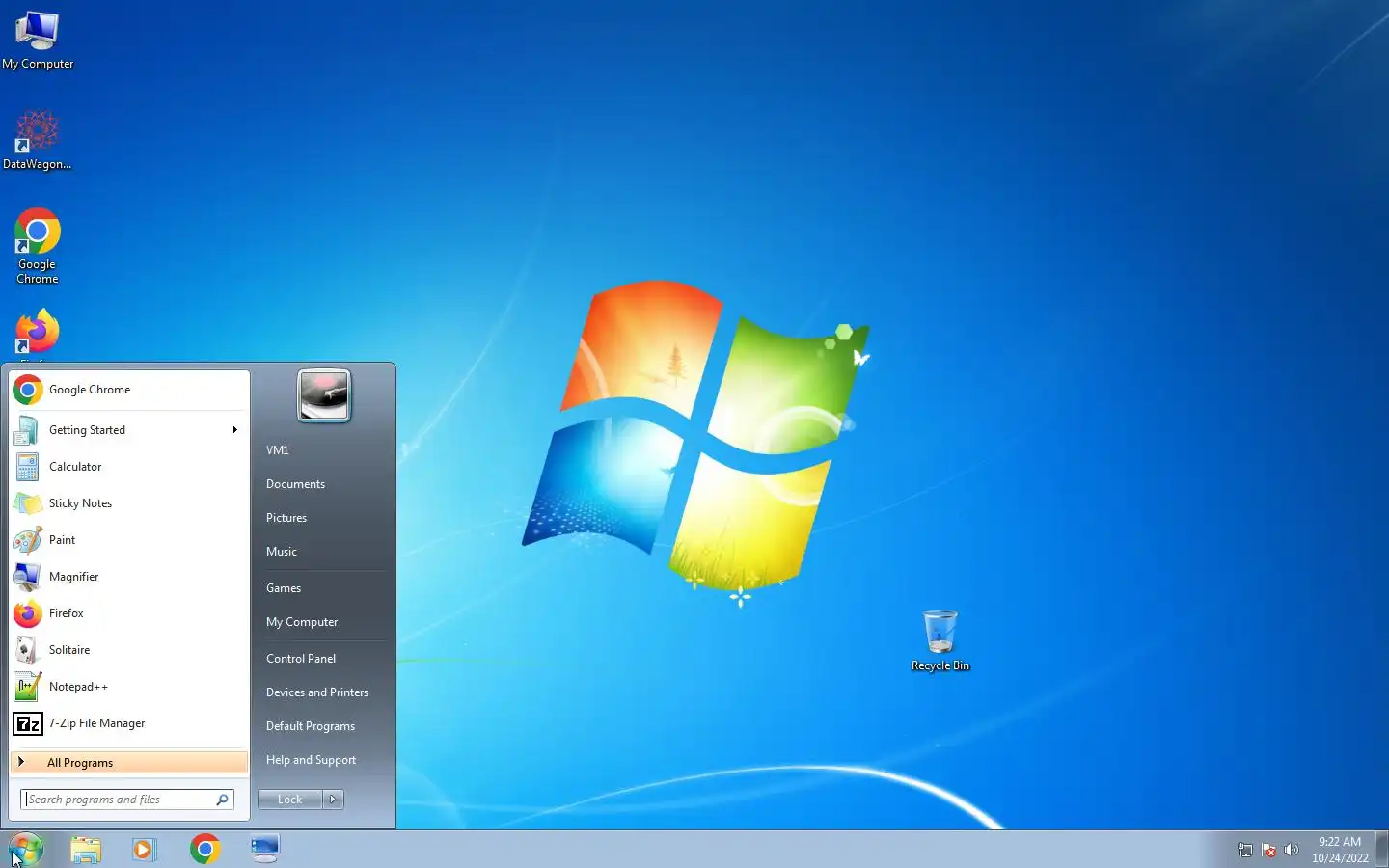
Task: Click the Lock button
Action: click(x=289, y=800)
